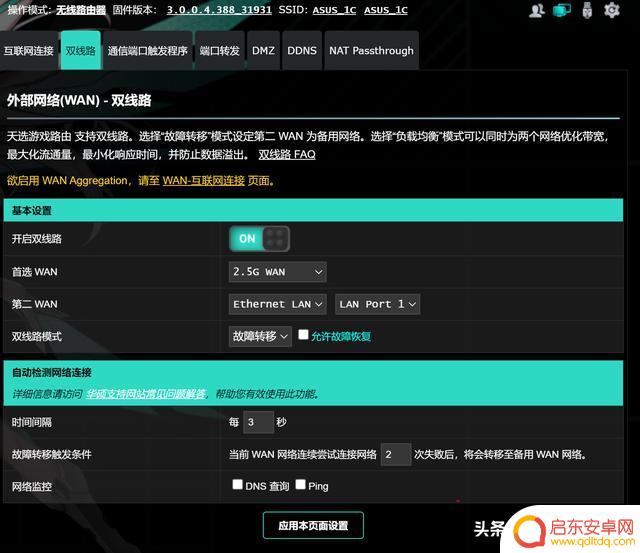
Task: Open the DDNS tab
Action: point(302,51)
